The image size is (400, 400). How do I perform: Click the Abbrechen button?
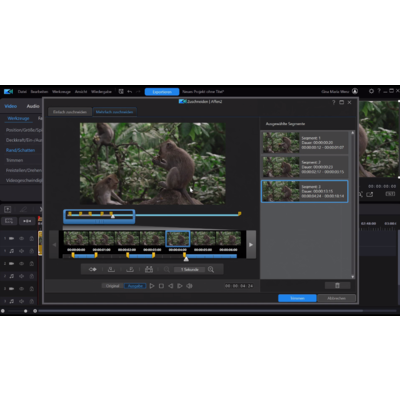pyautogui.click(x=337, y=298)
